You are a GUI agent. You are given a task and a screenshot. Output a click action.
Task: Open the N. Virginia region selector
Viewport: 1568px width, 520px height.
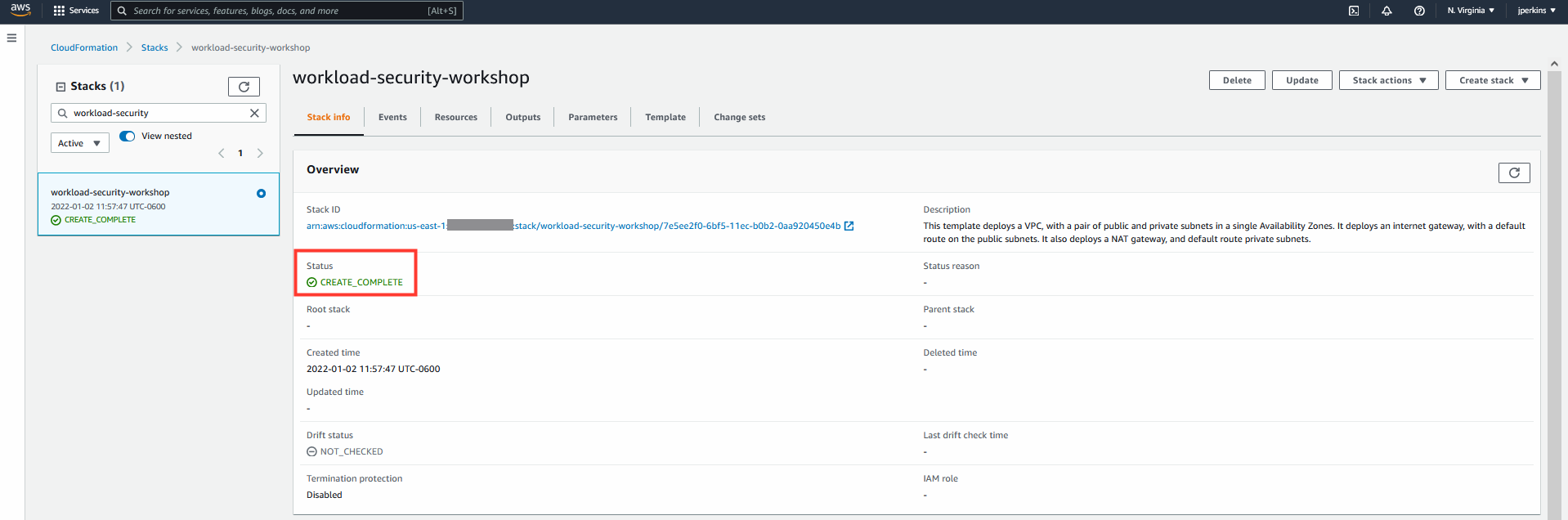(1471, 11)
